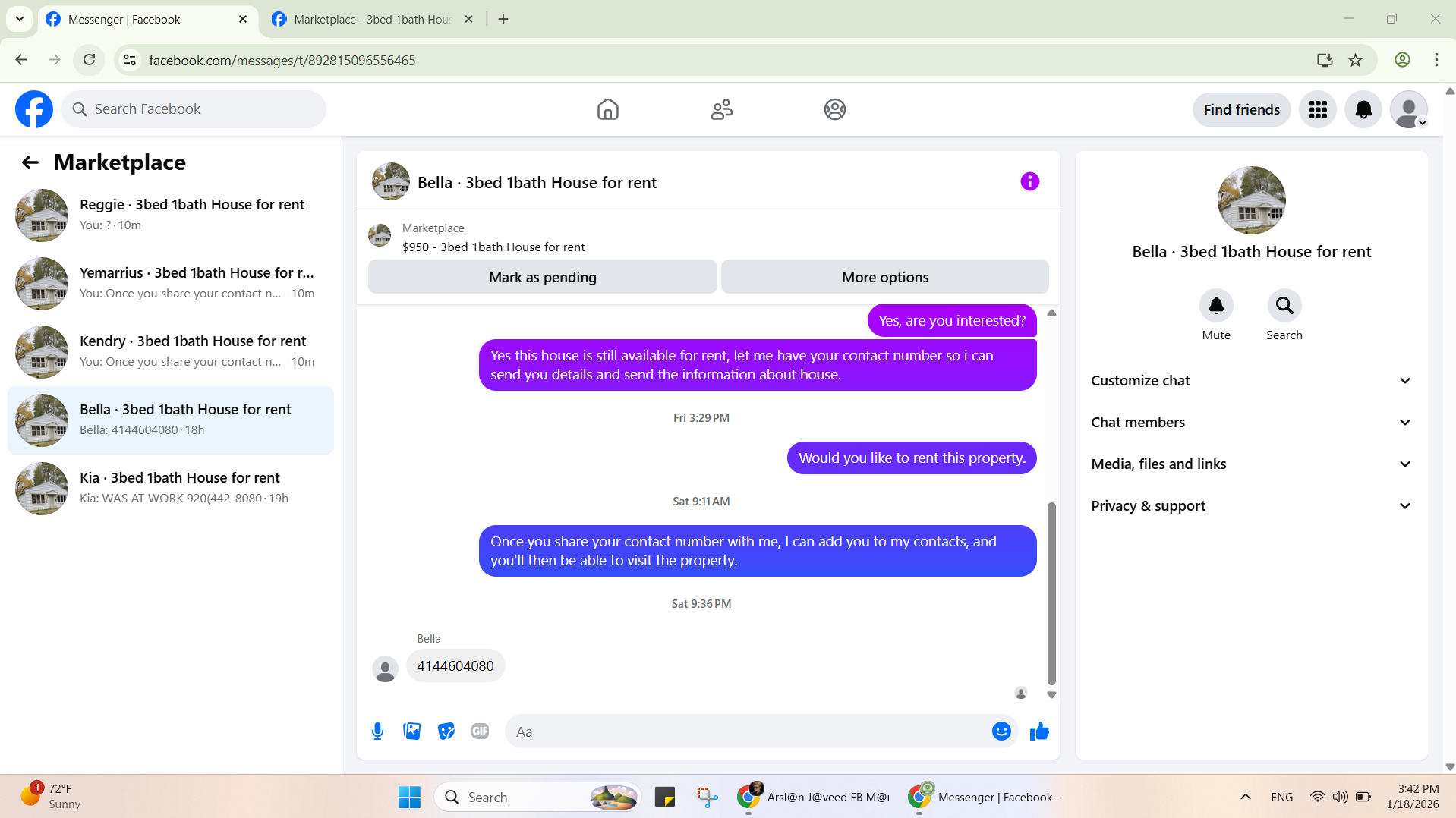Open the sticky notes taskbar app
The image size is (1456, 818).
(x=664, y=797)
